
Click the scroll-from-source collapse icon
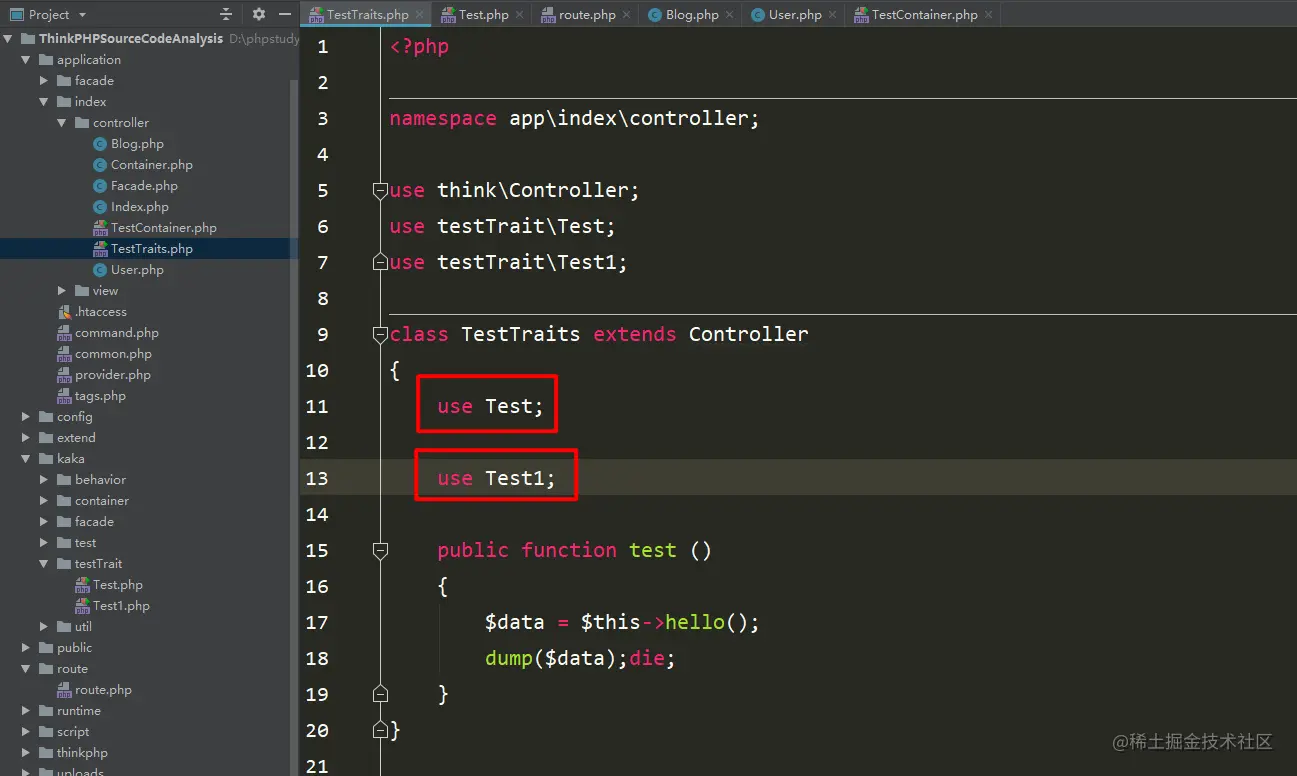click(x=226, y=14)
